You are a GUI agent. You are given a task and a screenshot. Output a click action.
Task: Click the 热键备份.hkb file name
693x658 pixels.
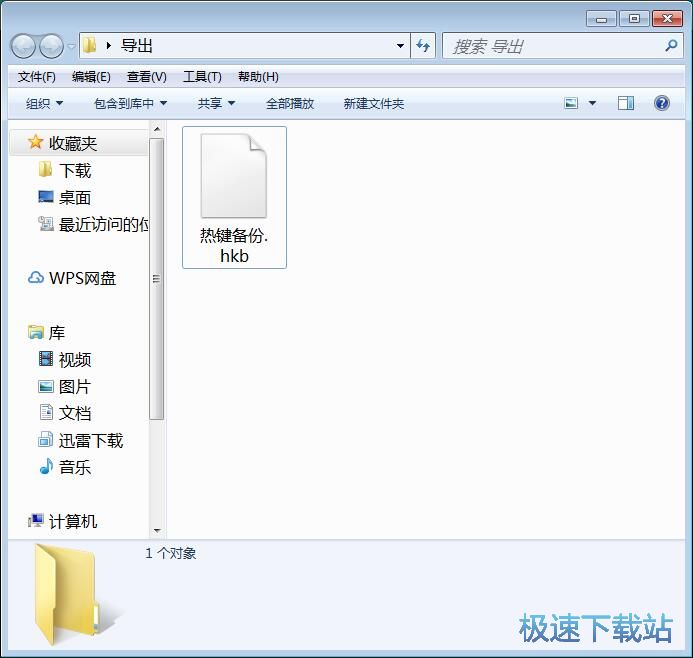point(234,246)
